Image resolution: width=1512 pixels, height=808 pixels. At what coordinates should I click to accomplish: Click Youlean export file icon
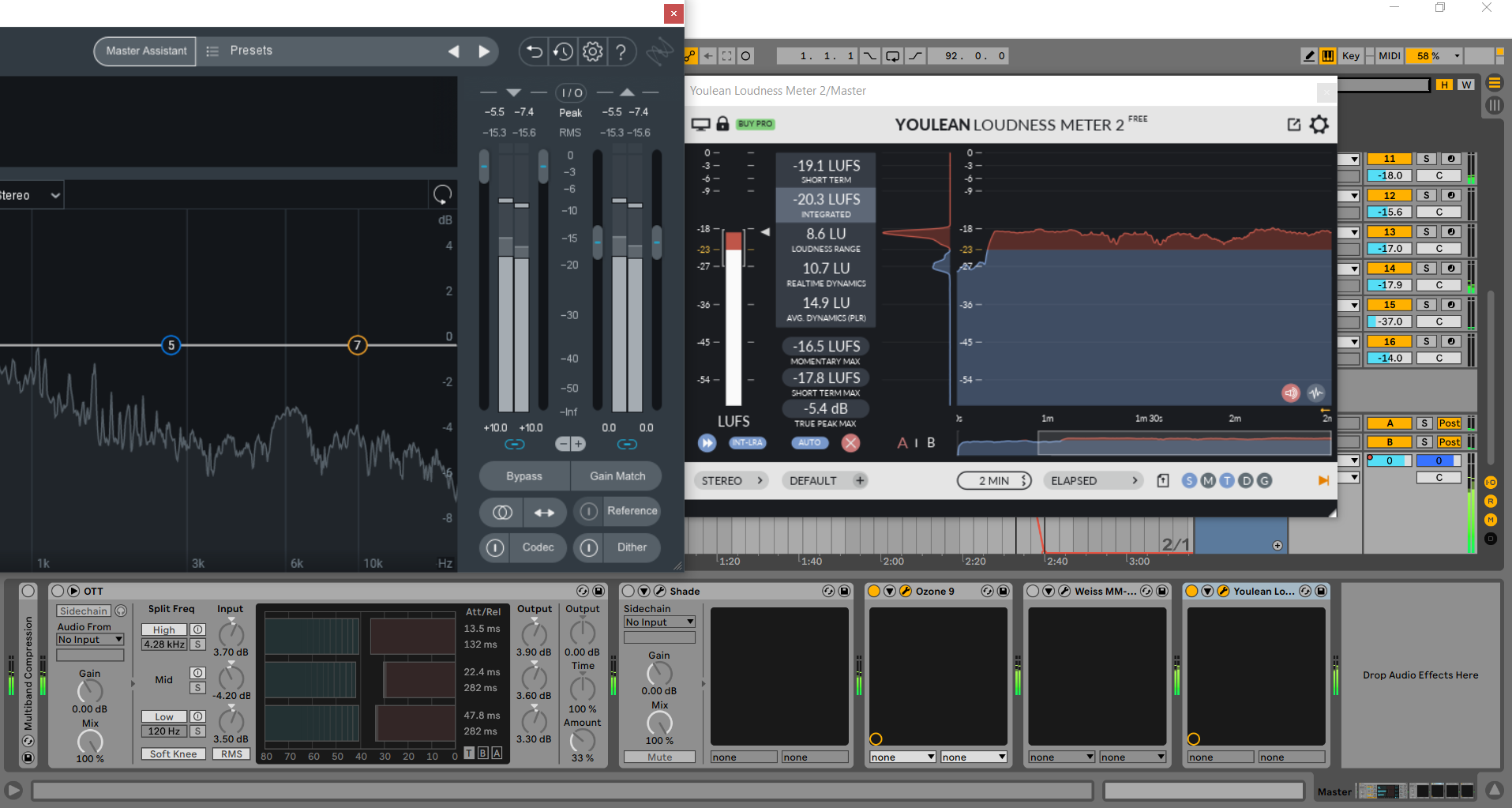point(1162,481)
